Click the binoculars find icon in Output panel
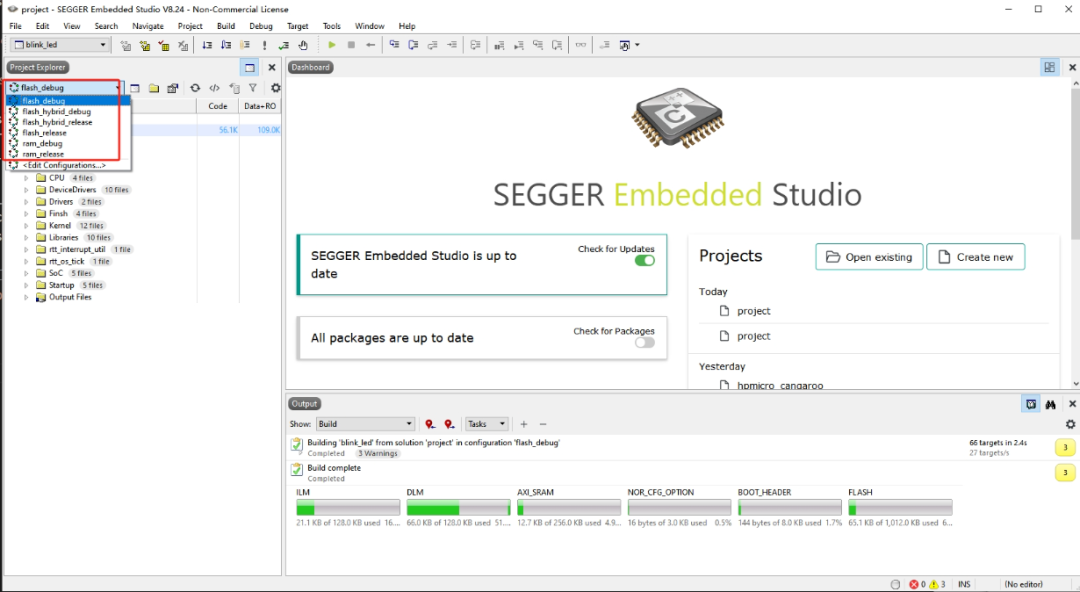1080x592 pixels. [x=1050, y=405]
